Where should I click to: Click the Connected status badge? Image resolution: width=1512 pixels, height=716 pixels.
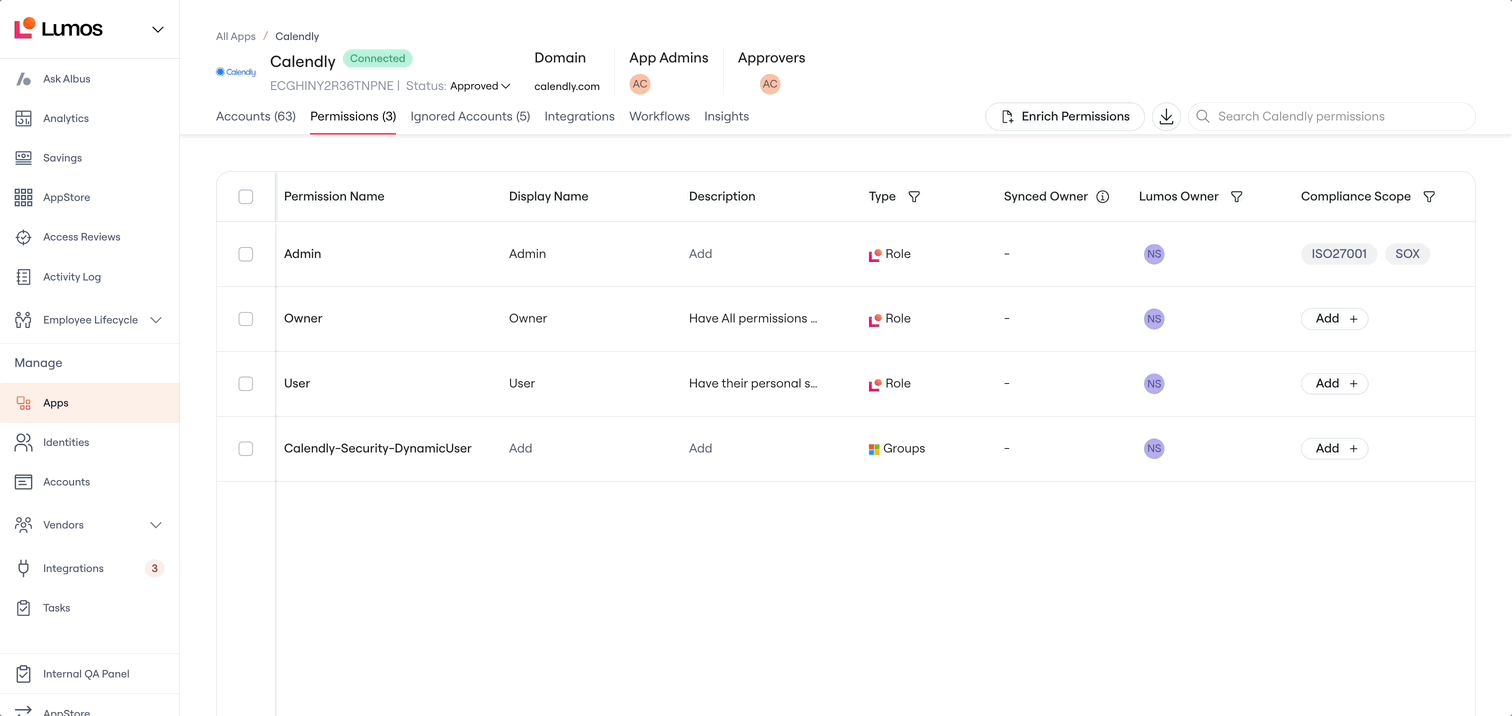coord(378,59)
